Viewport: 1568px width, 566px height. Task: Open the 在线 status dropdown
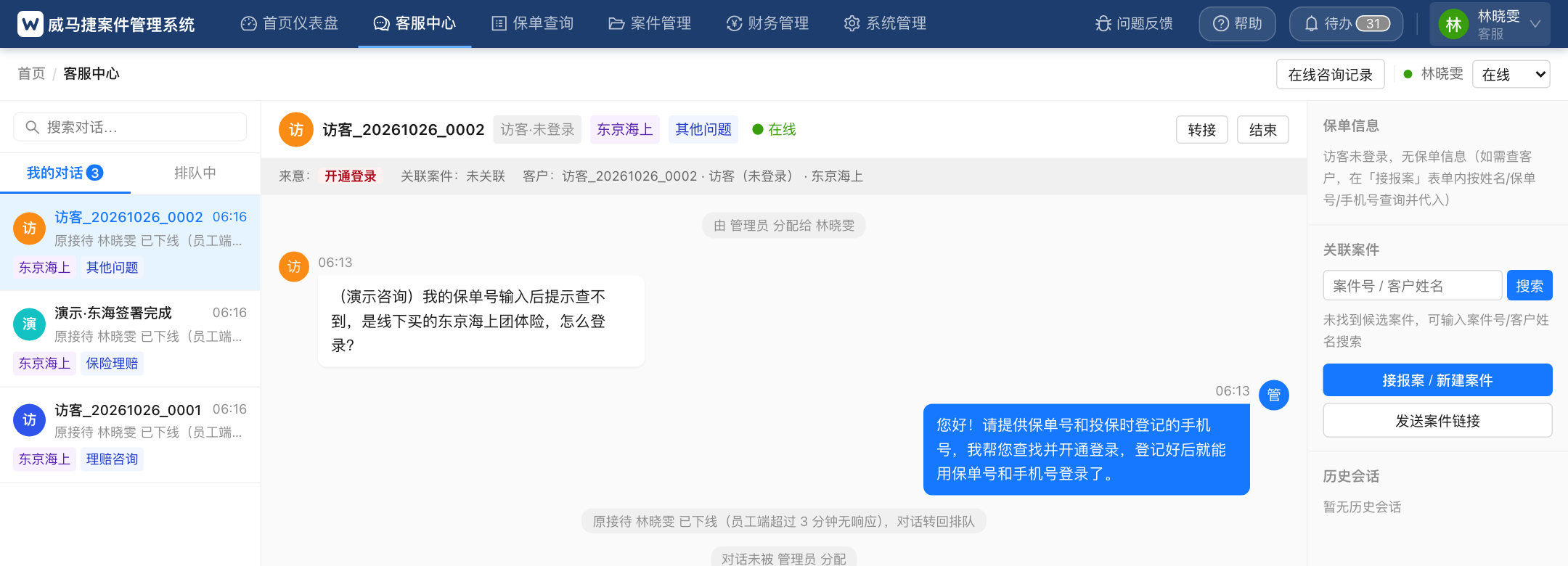tap(1511, 74)
